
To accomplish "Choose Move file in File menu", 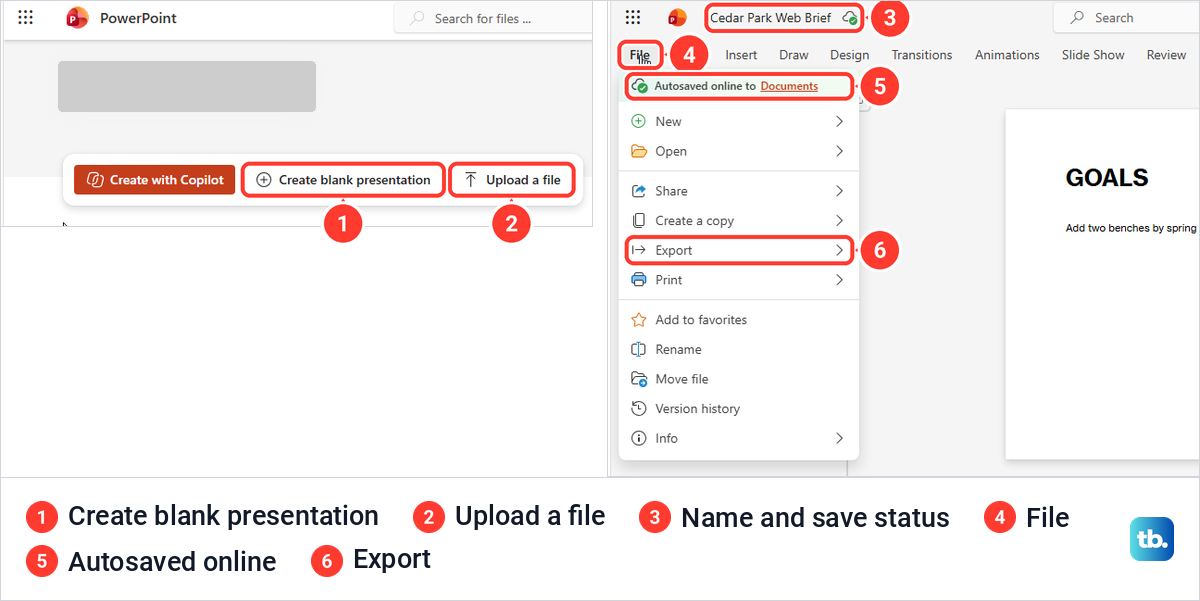I will coord(739,379).
